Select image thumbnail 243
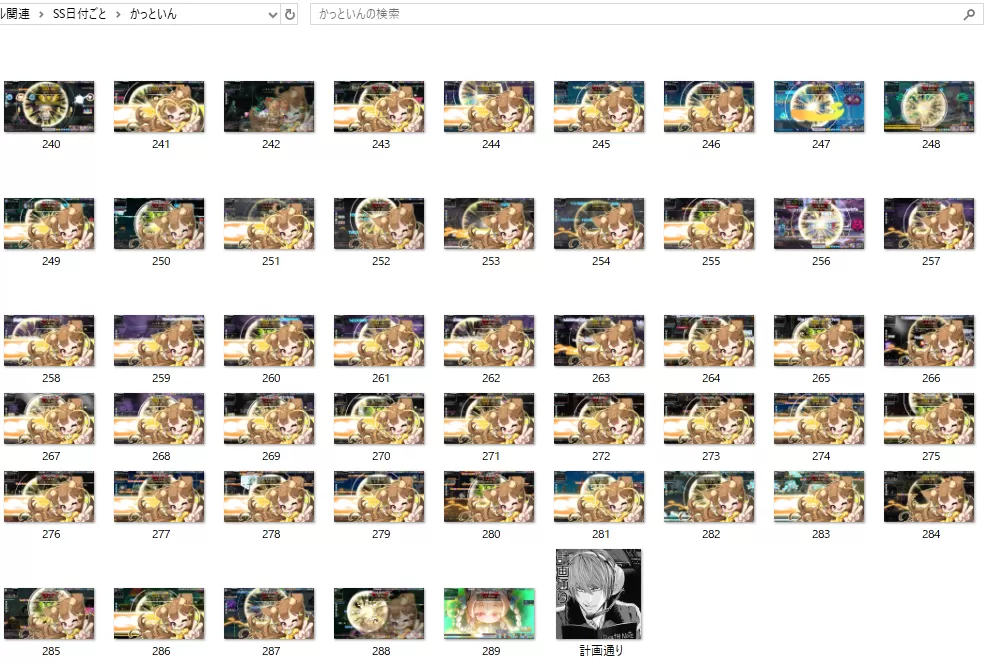Image resolution: width=985 pixels, height=664 pixels. click(379, 107)
